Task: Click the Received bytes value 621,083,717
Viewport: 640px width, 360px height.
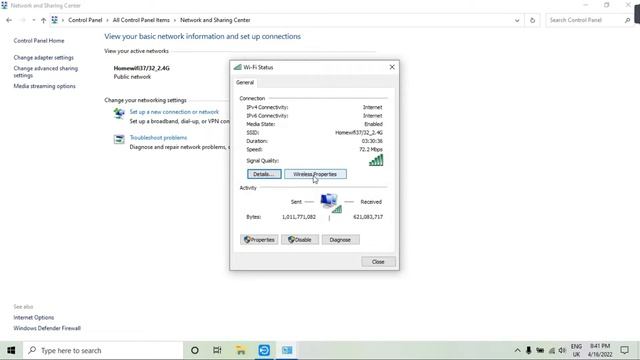Action: coord(368,217)
